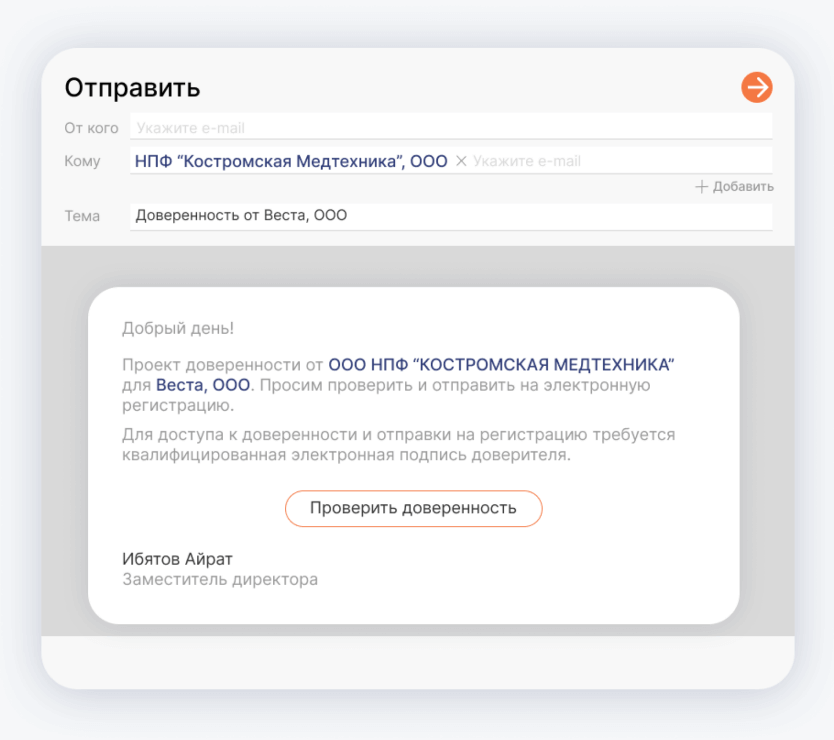Click the signature name Ибятов Айрат

177,559
